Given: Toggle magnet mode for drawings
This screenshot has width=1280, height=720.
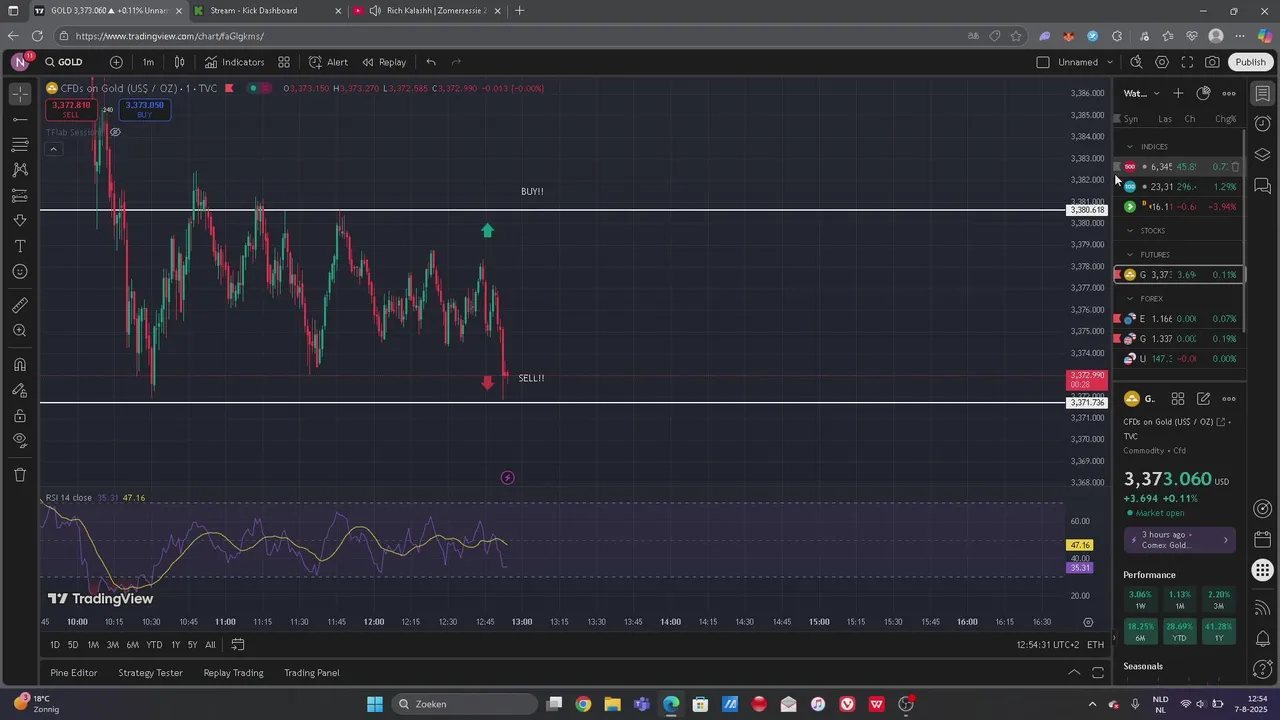Looking at the screenshot, I should (x=20, y=365).
